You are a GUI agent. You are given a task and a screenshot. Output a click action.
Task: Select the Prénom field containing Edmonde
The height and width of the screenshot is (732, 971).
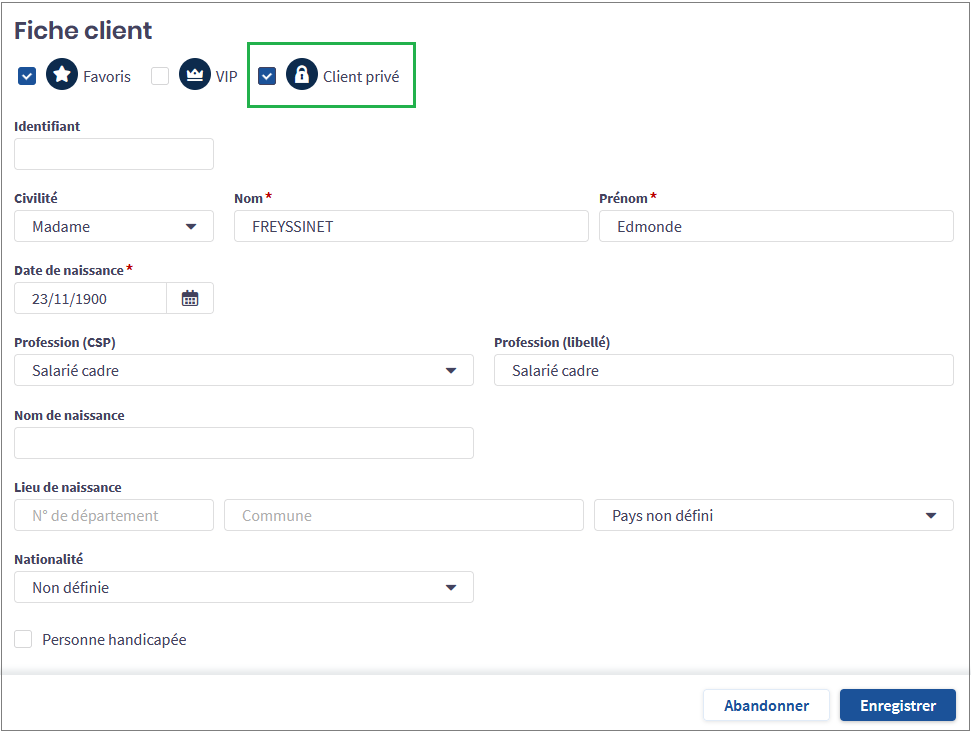776,227
